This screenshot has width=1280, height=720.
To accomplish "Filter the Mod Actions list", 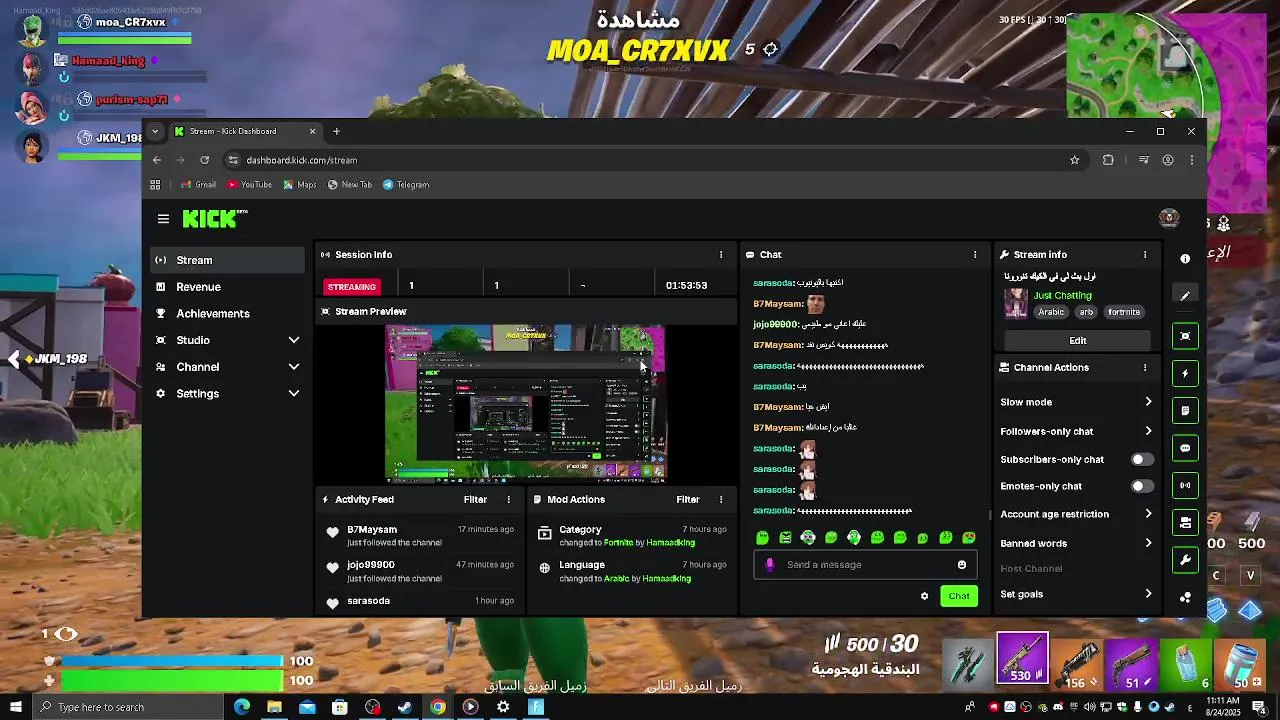I will click(688, 499).
